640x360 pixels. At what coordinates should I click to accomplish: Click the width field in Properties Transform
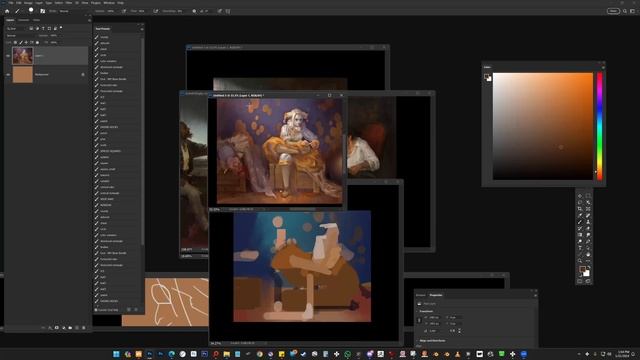pos(434,317)
